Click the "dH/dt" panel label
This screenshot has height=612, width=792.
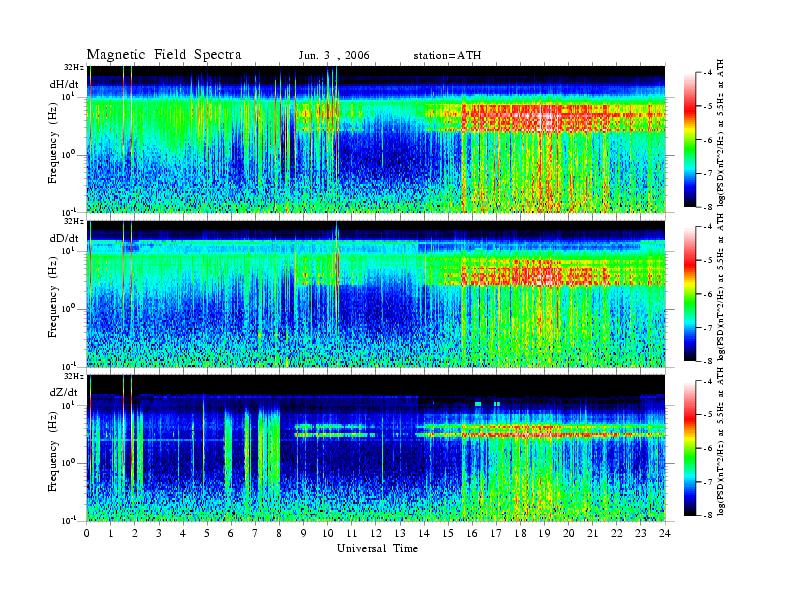pyautogui.click(x=64, y=84)
